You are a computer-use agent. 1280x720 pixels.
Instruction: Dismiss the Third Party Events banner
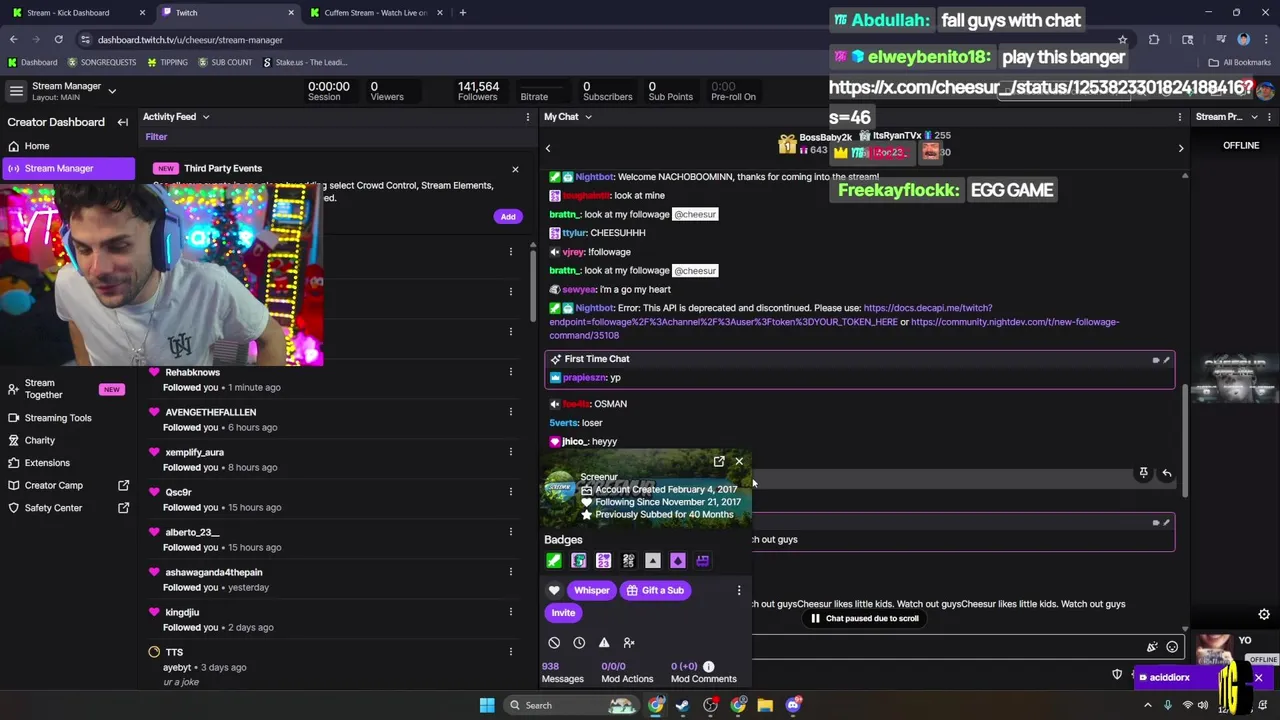515,169
